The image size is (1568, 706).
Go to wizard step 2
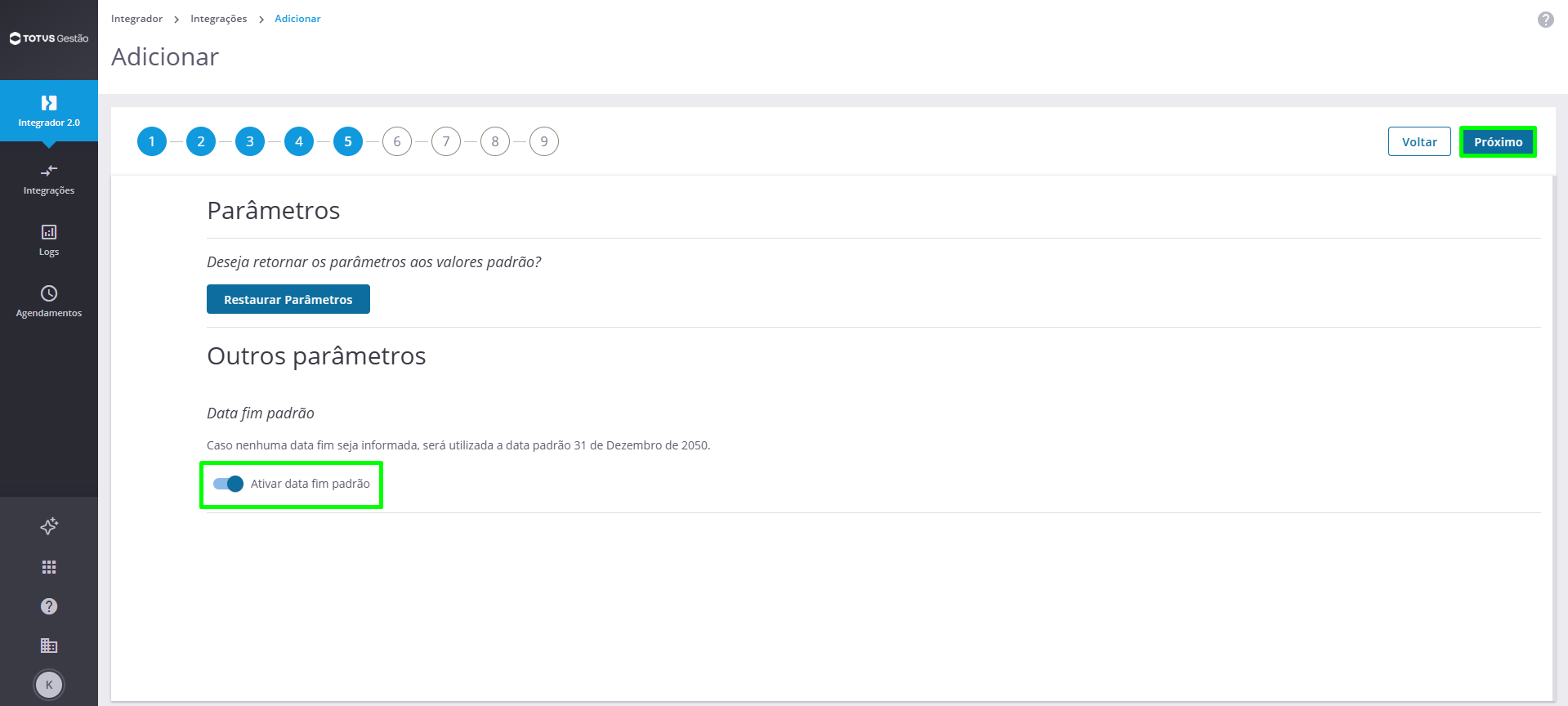201,141
